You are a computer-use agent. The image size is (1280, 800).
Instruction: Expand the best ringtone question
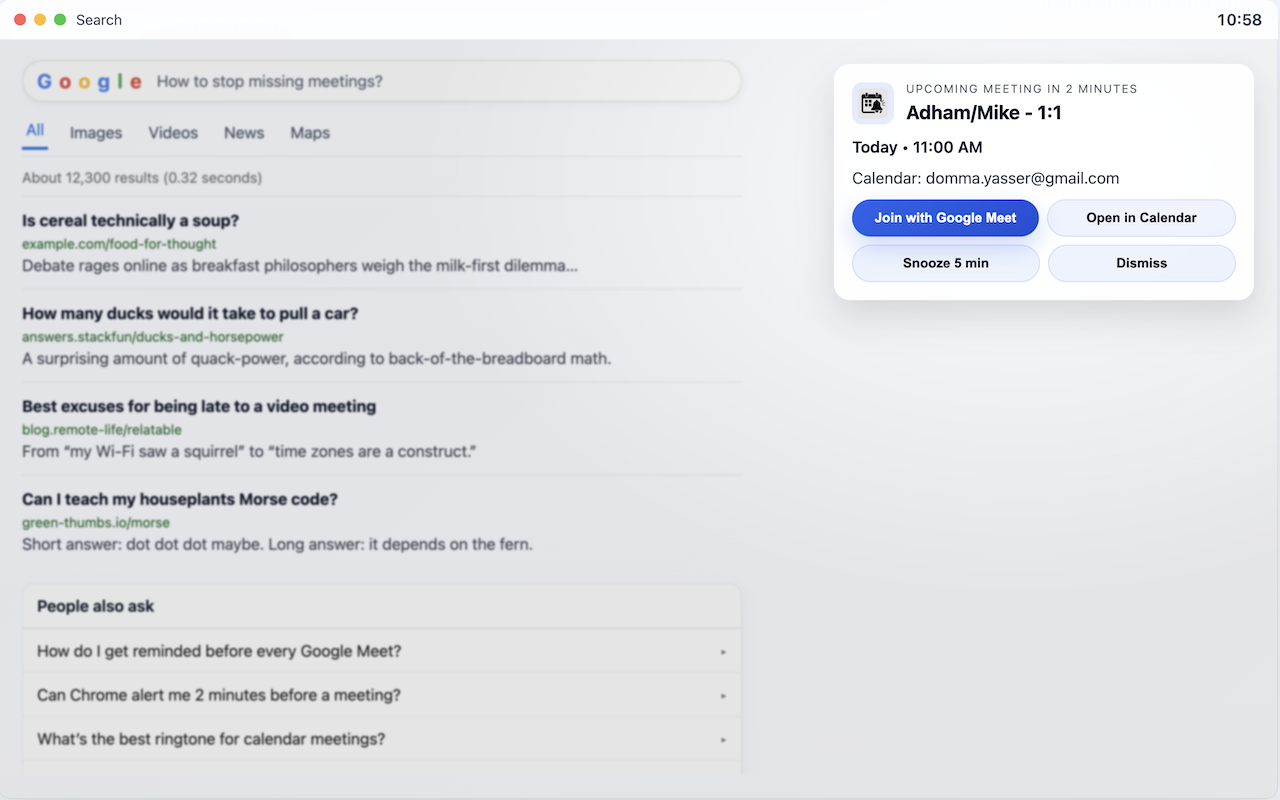click(382, 739)
